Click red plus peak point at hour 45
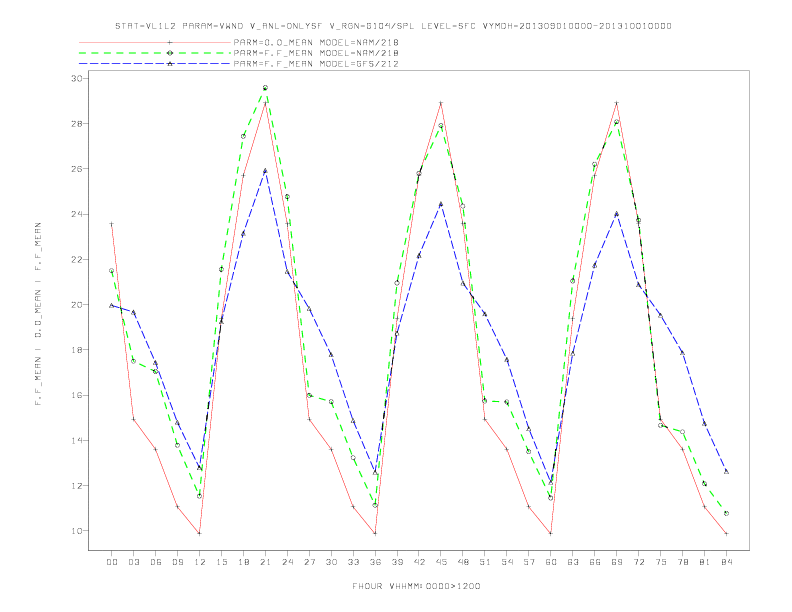 coord(441,103)
